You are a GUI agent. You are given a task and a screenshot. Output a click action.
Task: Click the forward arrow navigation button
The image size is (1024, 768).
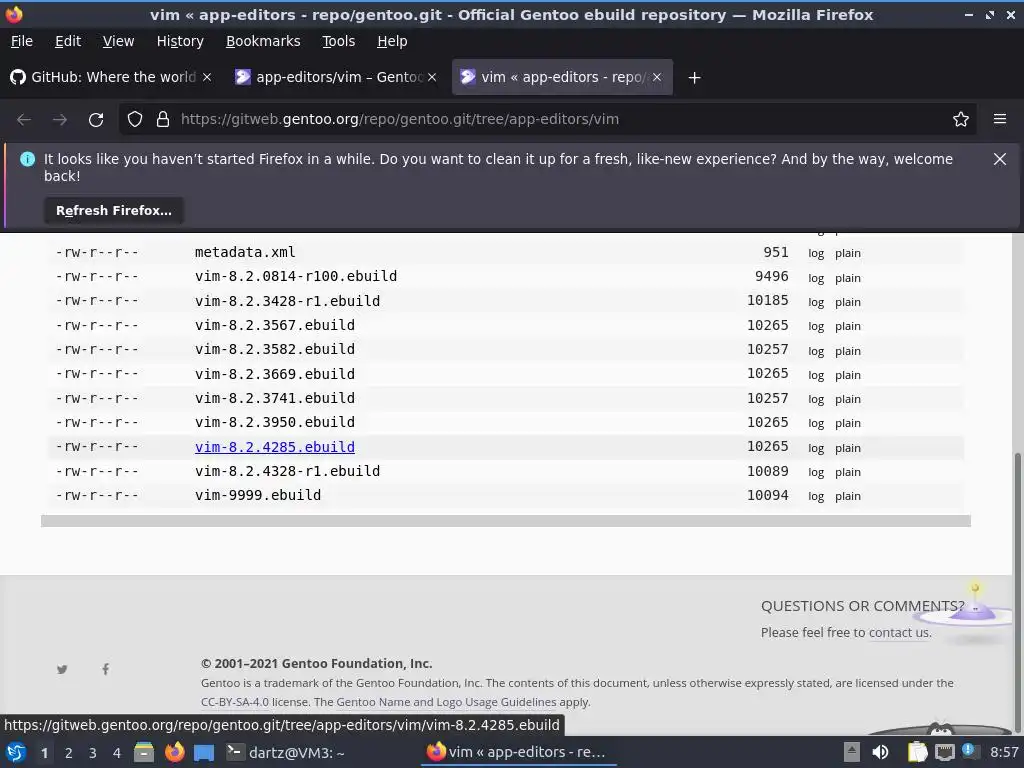pos(60,120)
